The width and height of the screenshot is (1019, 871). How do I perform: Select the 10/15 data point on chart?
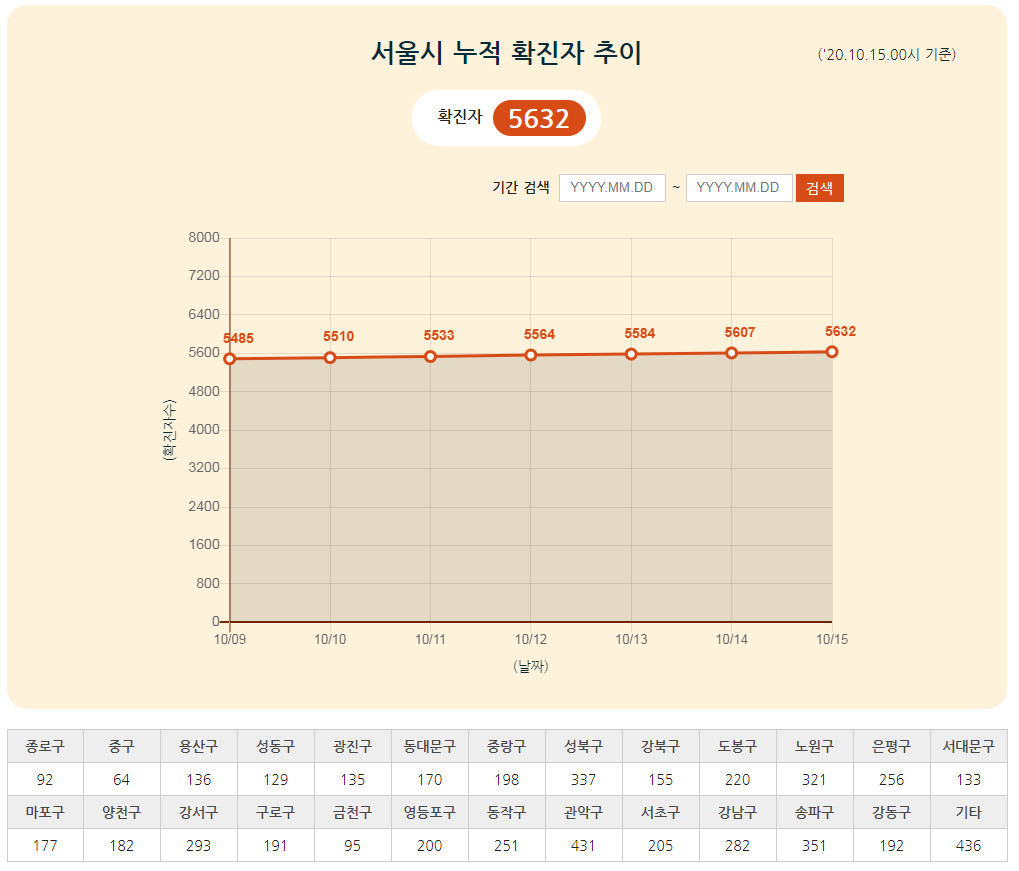[832, 352]
